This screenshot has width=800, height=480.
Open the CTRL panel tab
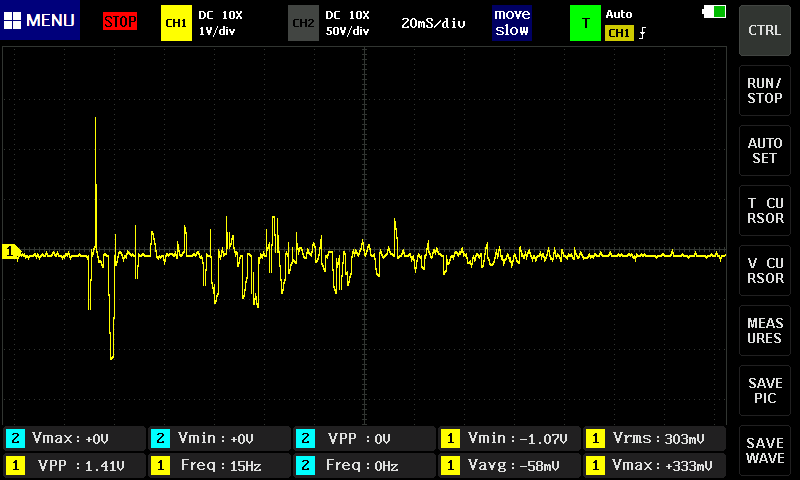(765, 30)
